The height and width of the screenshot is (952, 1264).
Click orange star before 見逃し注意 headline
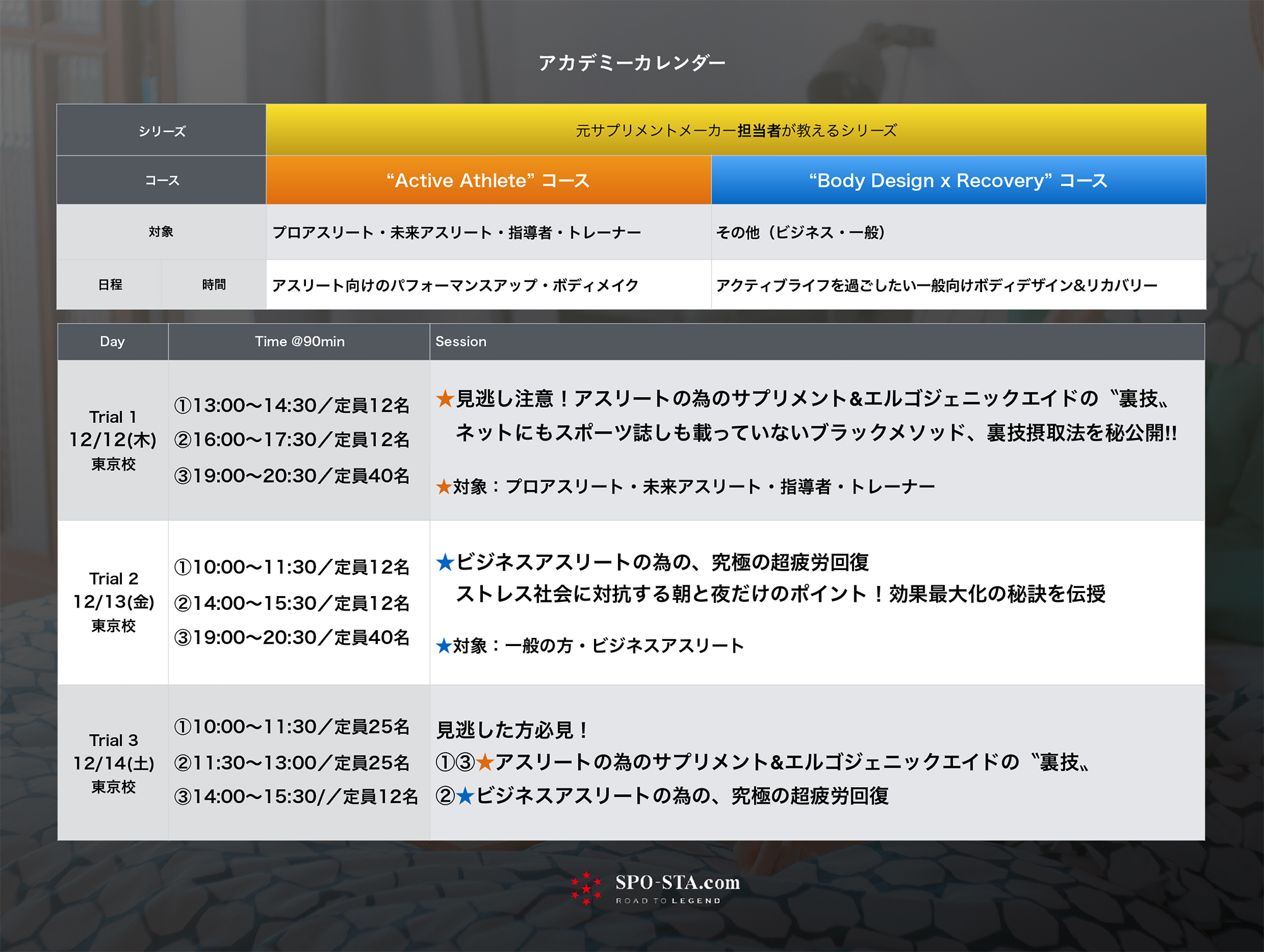445,399
